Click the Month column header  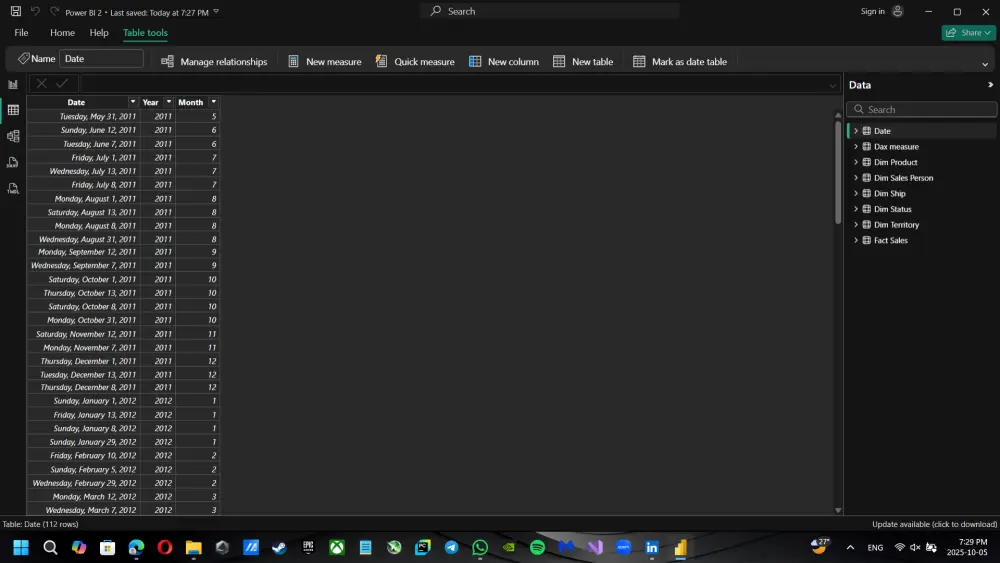coord(191,102)
